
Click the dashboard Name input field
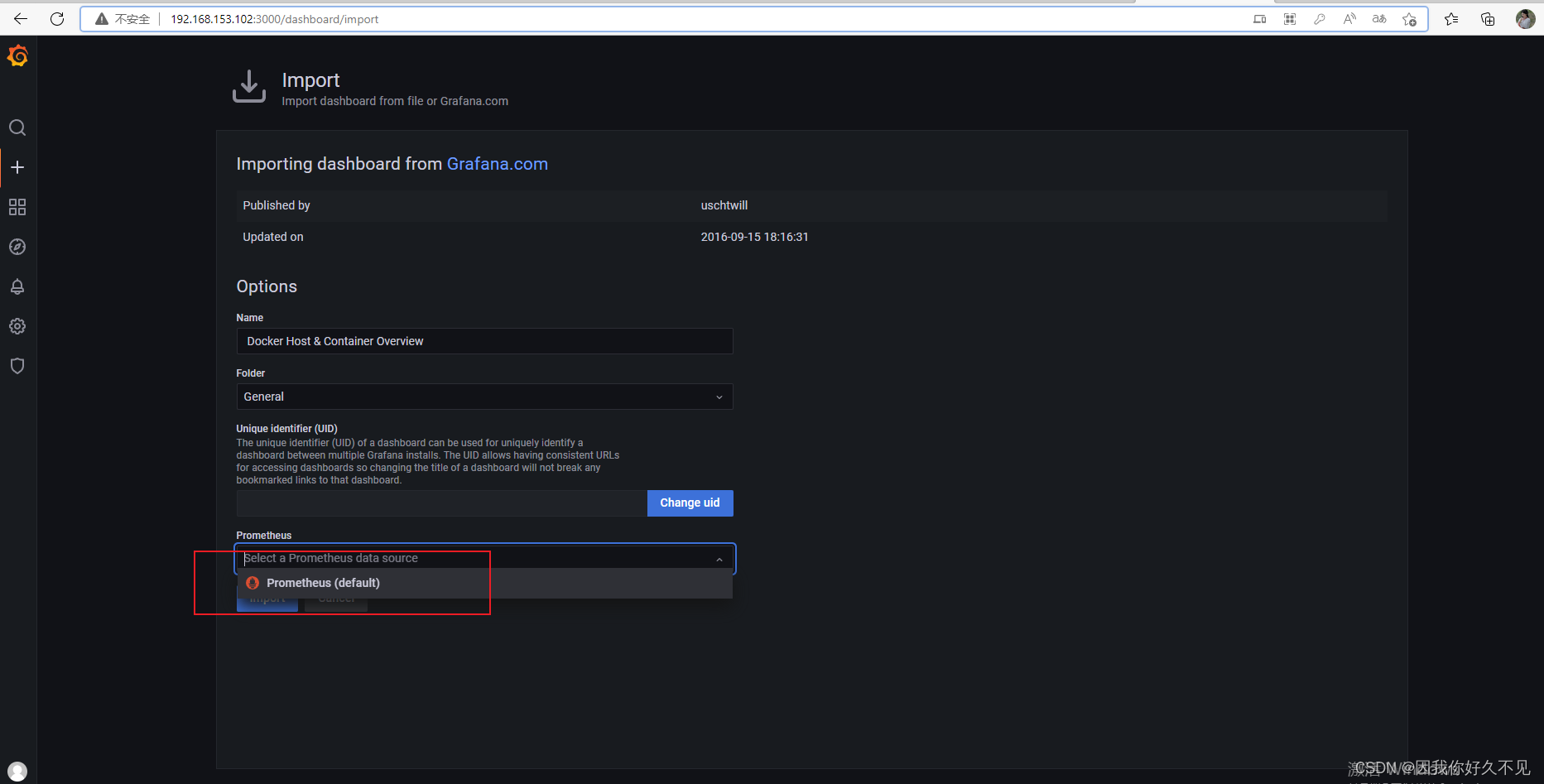point(484,341)
